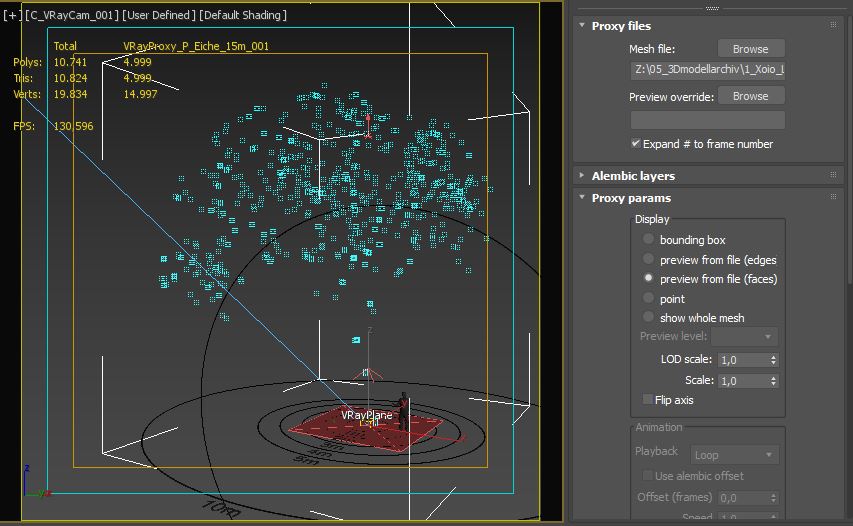Select preview from file (faces) option
853x526 pixels.
(x=648, y=278)
